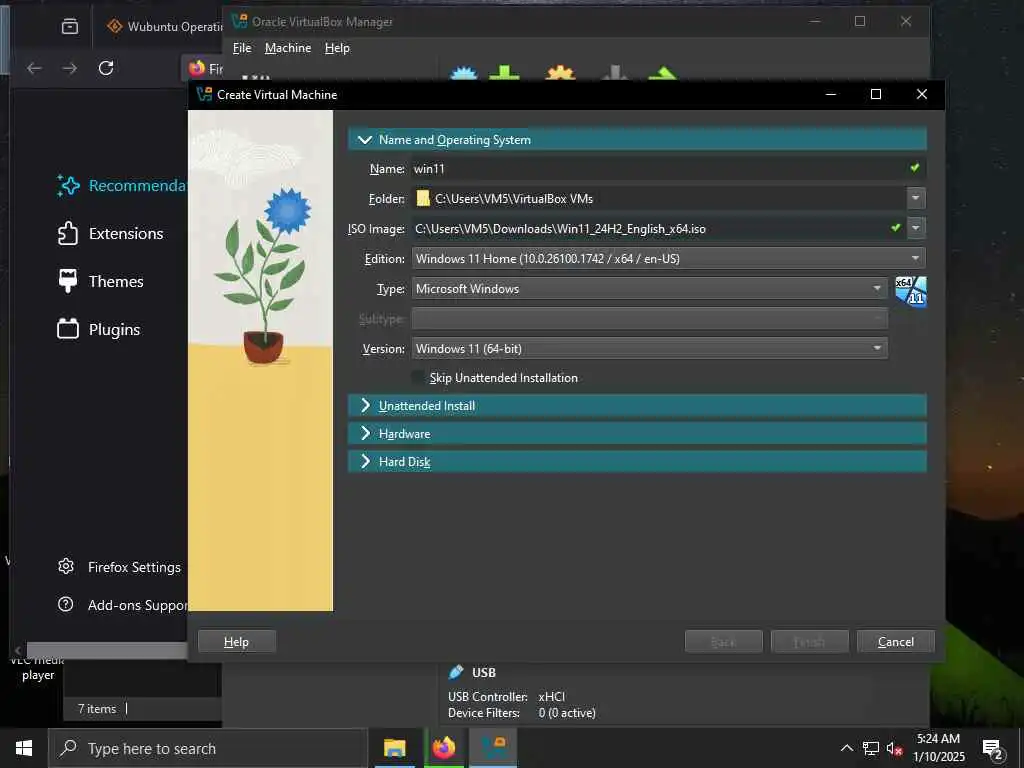Click the VirtualBox Manager title bar icon

240,21
